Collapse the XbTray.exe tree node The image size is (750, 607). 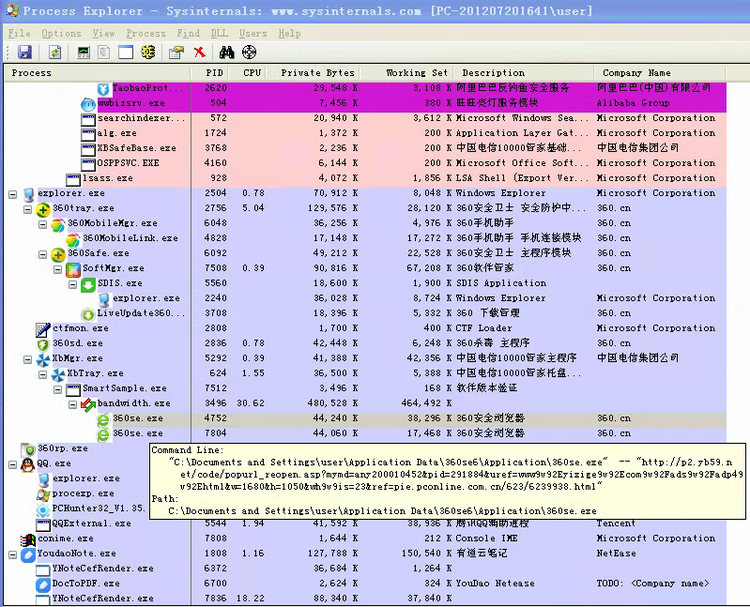(x=43, y=375)
